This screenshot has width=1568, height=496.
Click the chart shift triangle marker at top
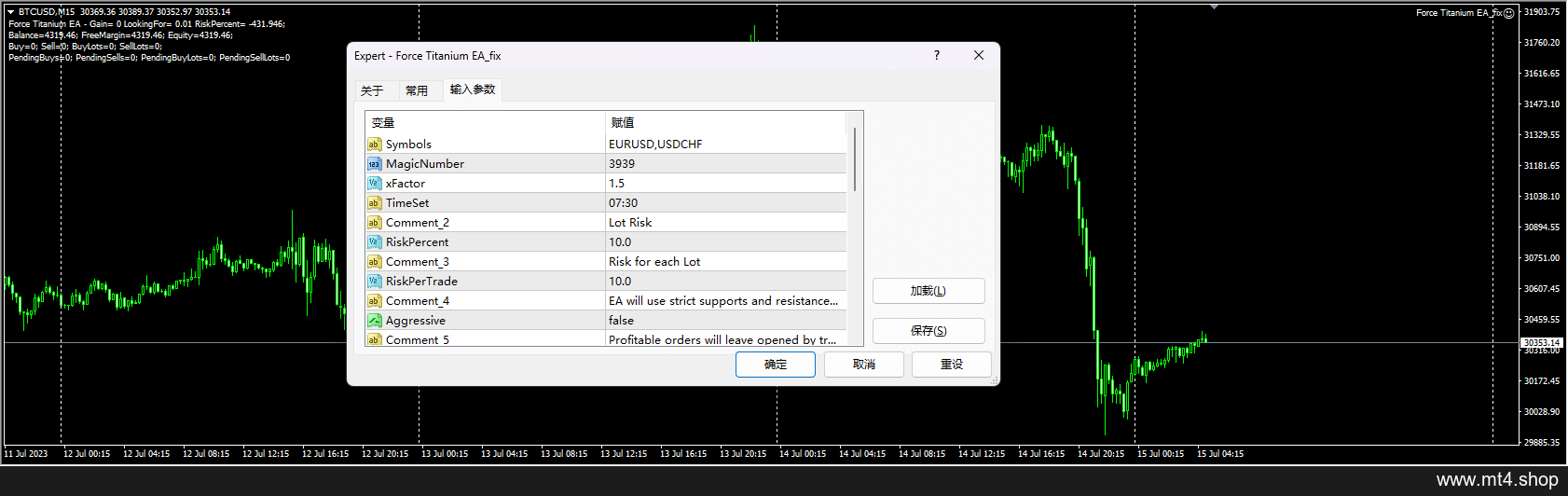1214,7
